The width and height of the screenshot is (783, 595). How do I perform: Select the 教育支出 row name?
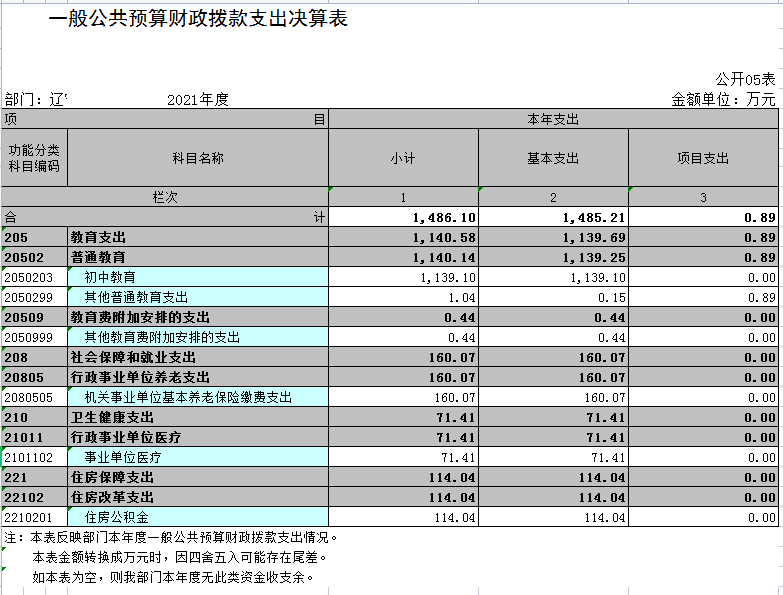coord(198,237)
